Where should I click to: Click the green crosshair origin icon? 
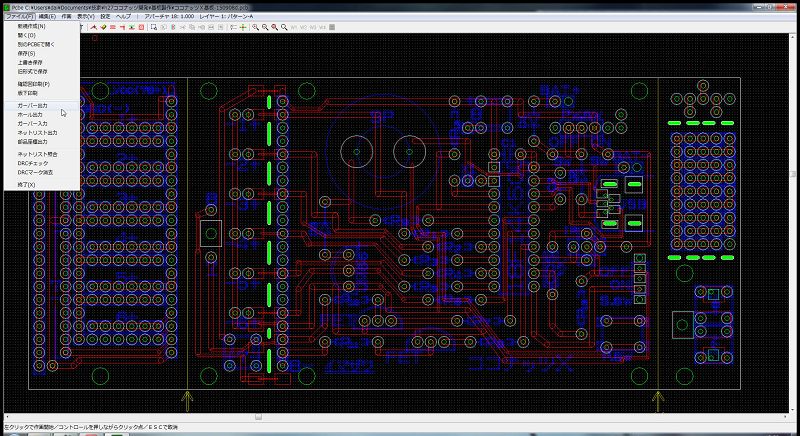[243, 27]
